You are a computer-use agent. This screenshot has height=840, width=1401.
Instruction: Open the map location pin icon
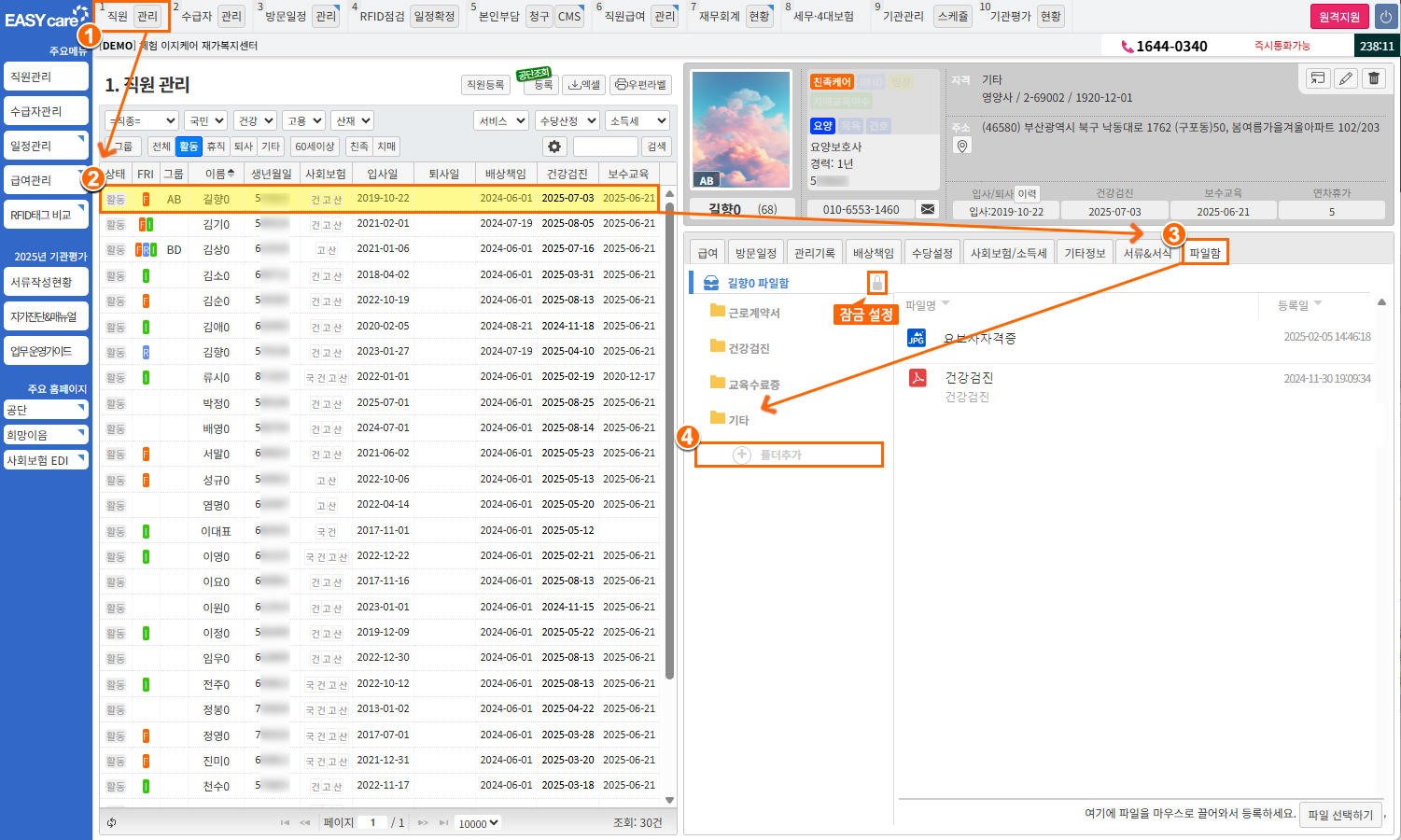962,145
